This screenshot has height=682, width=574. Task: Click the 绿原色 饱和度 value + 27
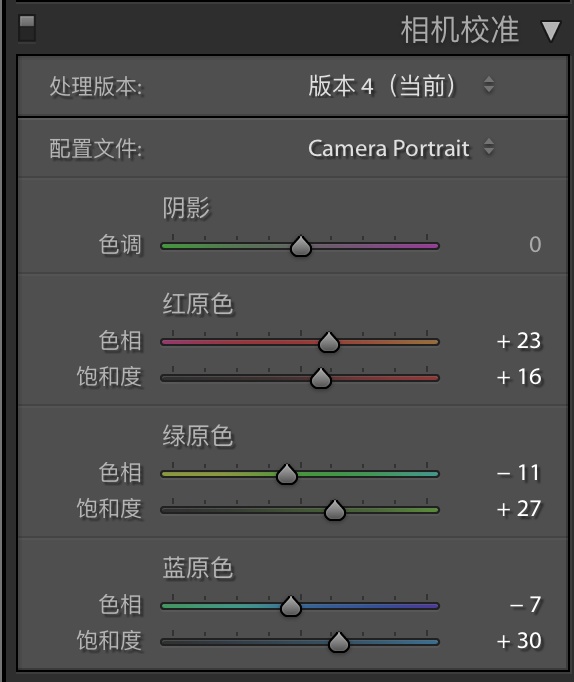[x=519, y=509]
